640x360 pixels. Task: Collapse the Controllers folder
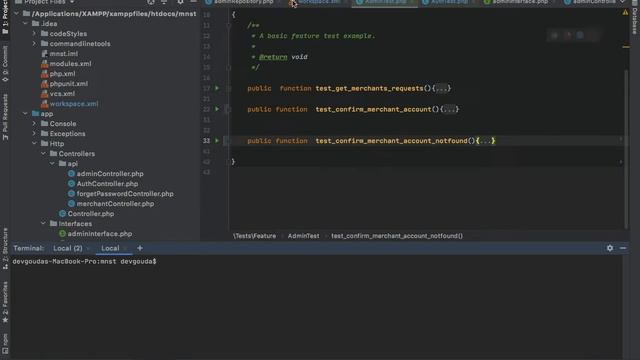click(x=43, y=153)
